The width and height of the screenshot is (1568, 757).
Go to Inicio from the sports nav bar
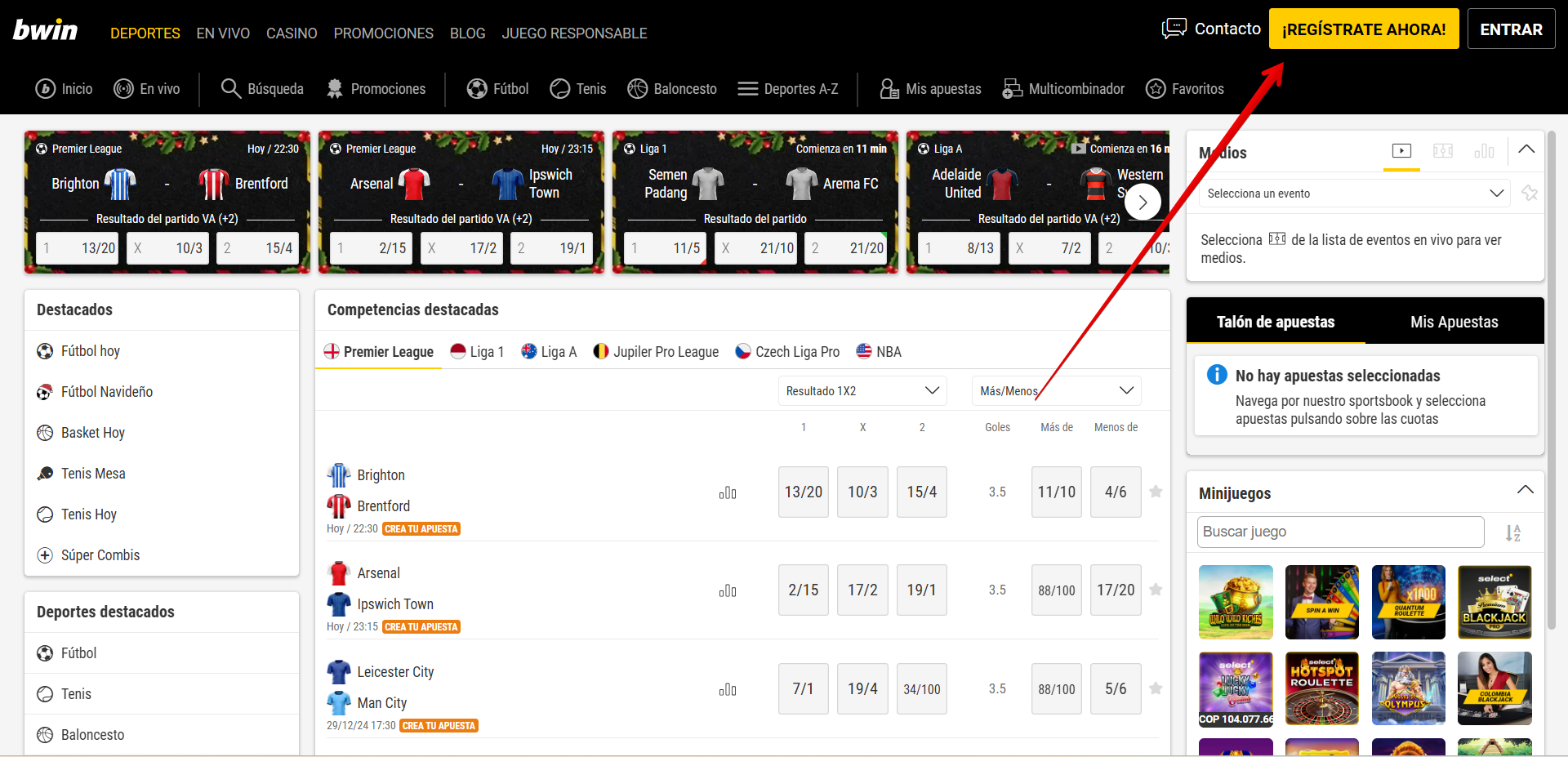pos(64,89)
